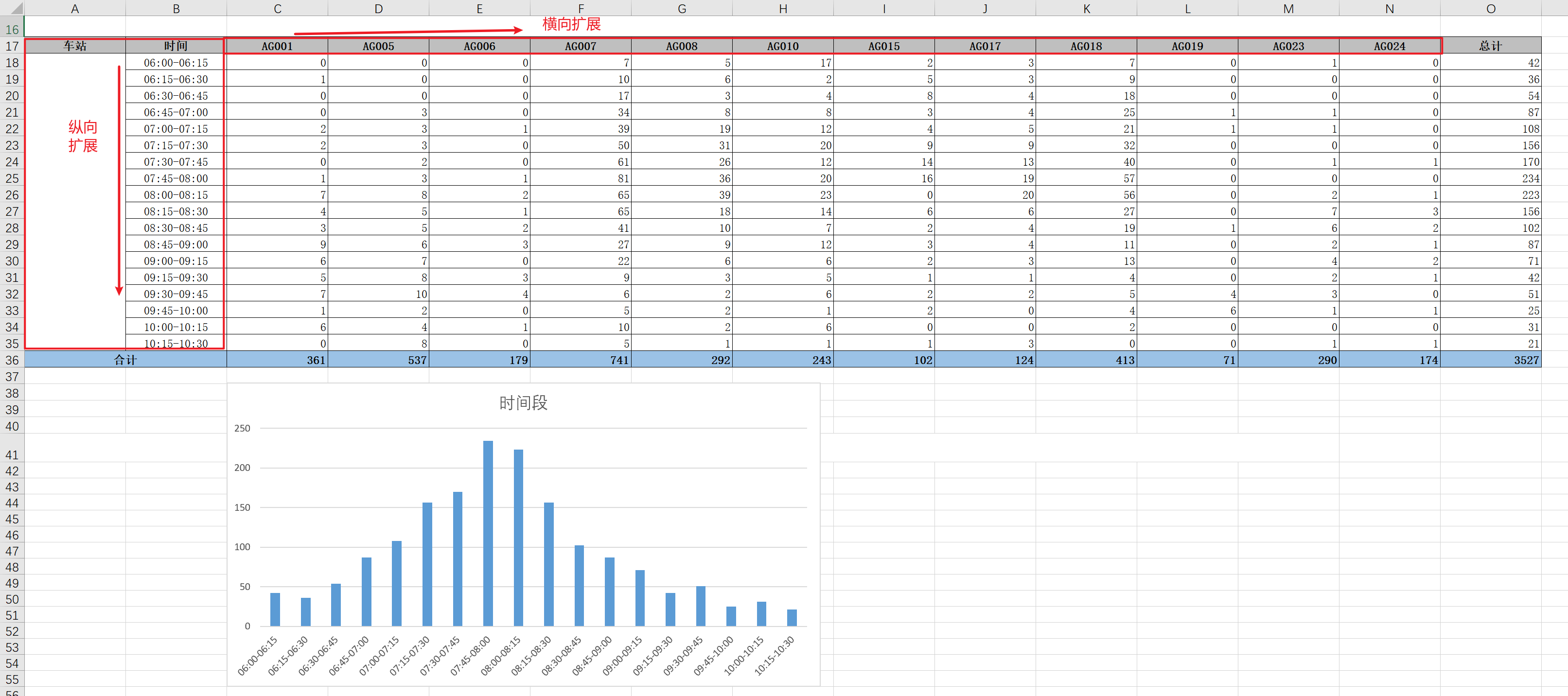Click the 合计 merged cell

(x=125, y=360)
